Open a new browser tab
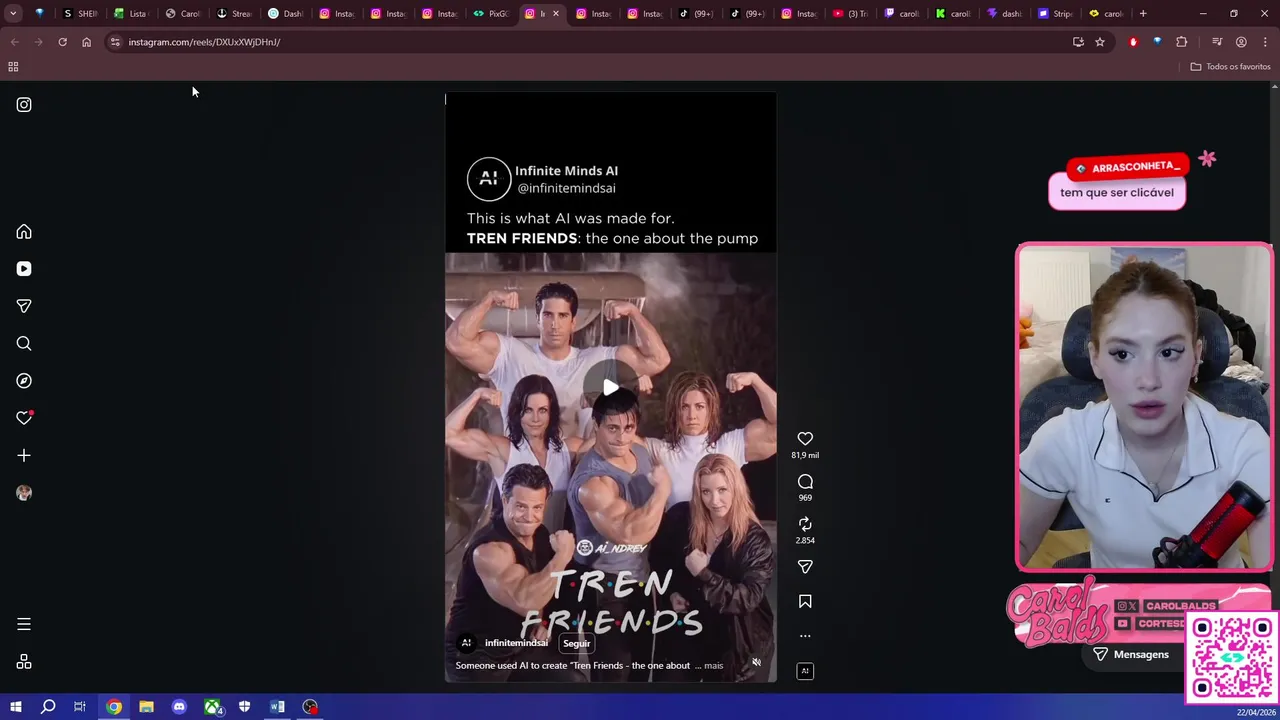This screenshot has height=720, width=1280. 1143,14
